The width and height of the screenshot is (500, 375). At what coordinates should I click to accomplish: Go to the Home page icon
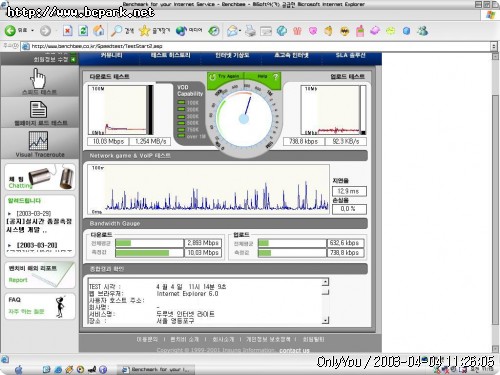coord(99,31)
